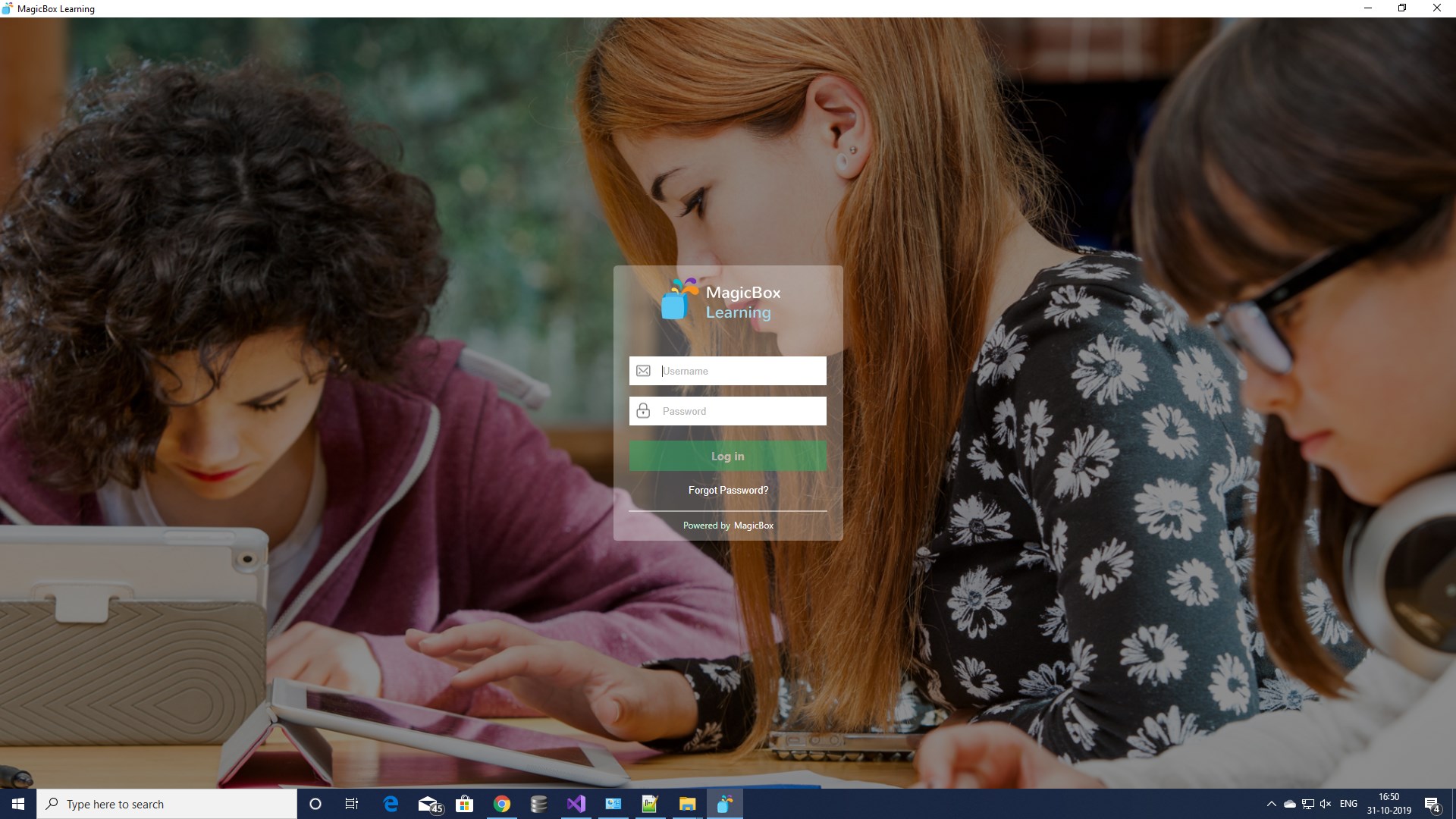Click the padlock icon beside Password
Viewport: 1456px width, 819px height.
[643, 411]
